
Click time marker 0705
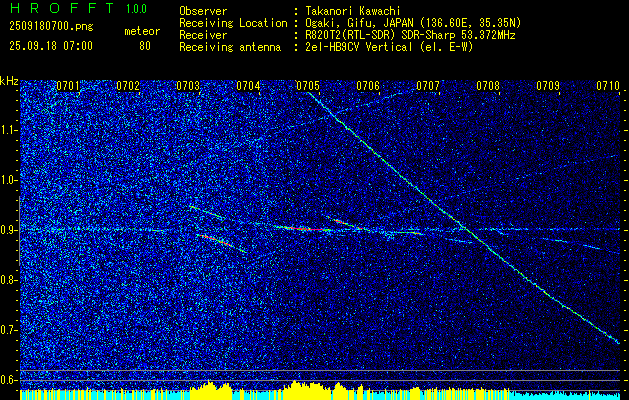tap(308, 86)
